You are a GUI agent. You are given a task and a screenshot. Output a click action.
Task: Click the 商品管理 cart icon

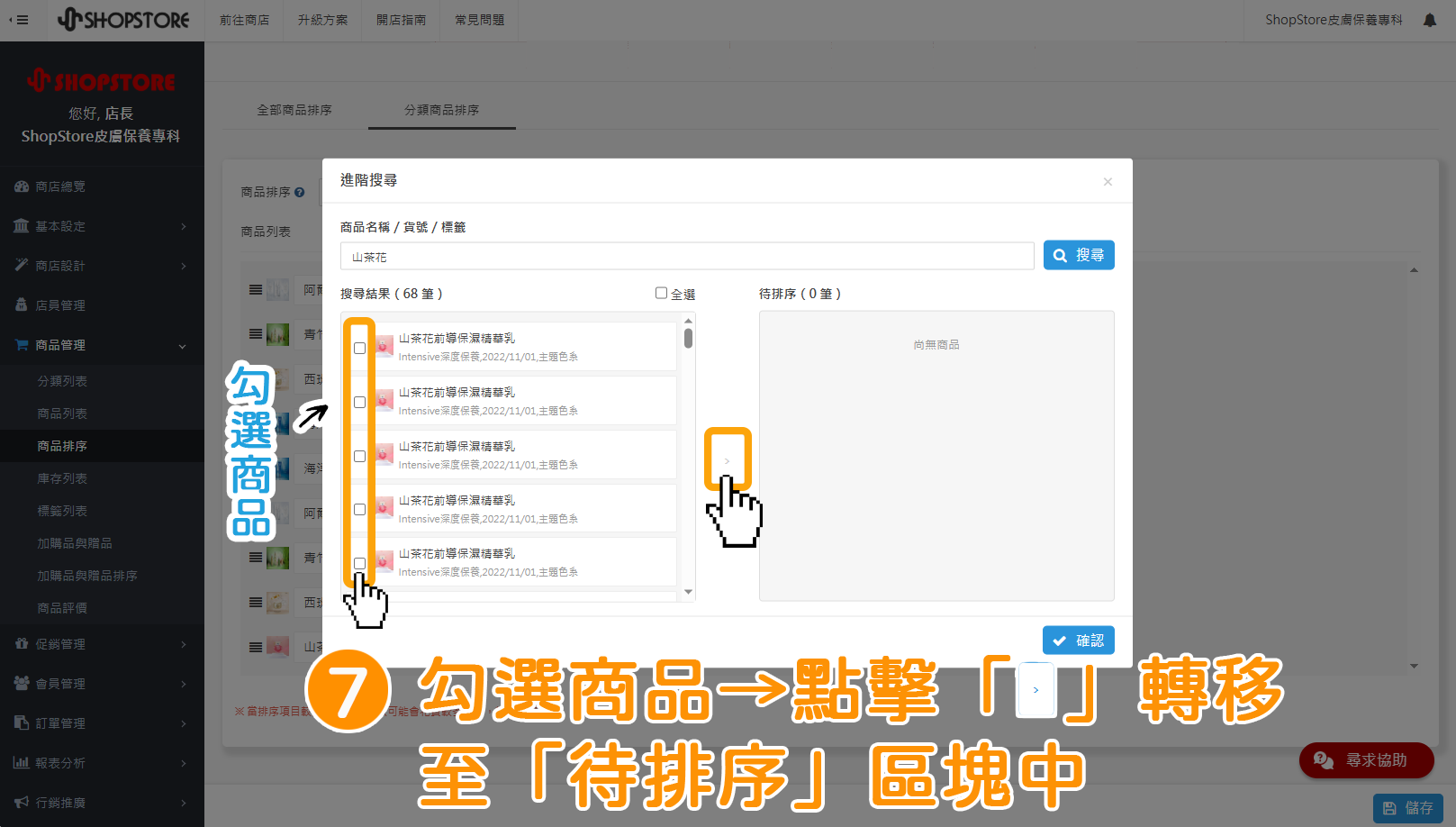pos(22,345)
